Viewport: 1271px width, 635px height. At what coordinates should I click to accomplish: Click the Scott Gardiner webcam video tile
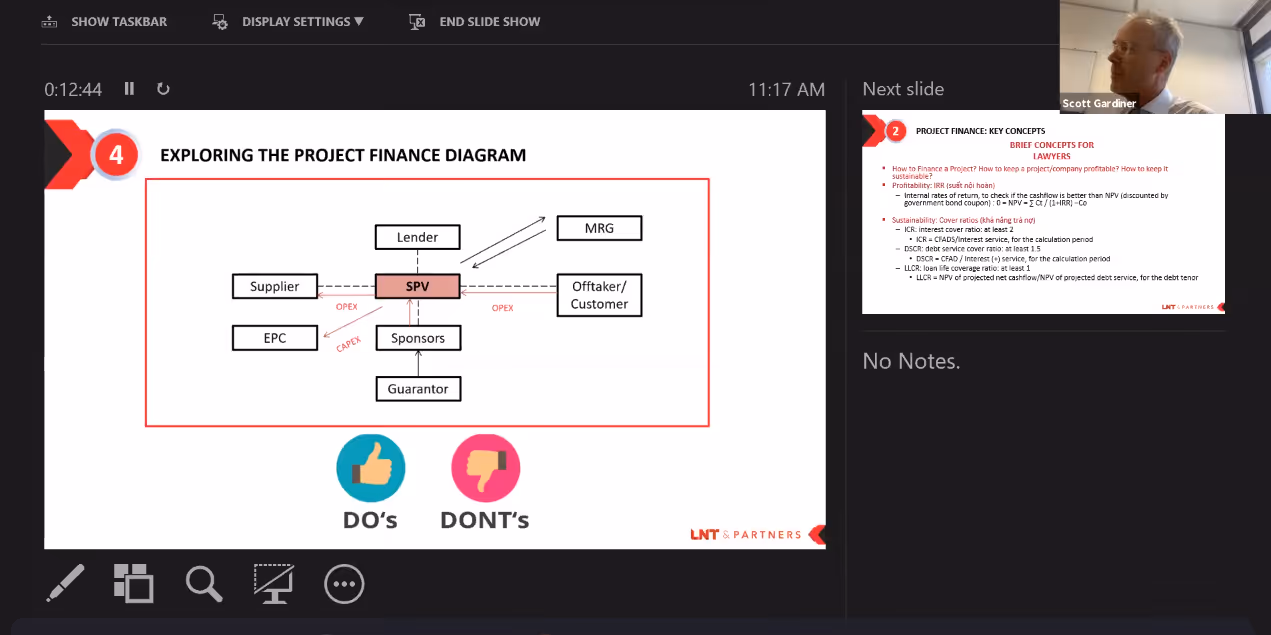click(1165, 57)
